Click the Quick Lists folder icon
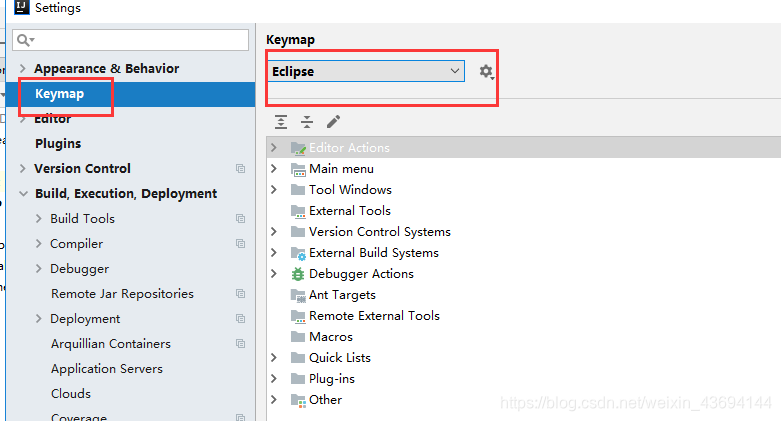 tap(298, 358)
